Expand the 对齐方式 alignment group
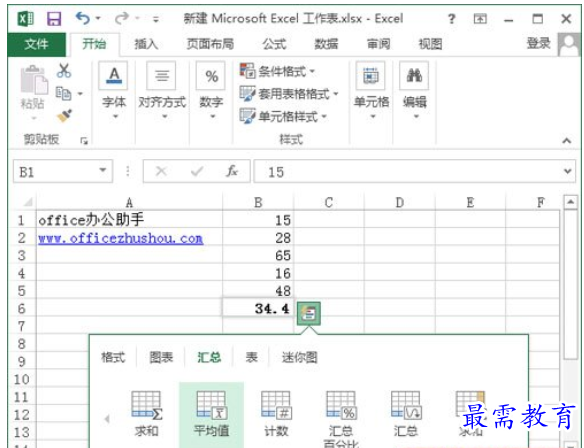This screenshot has height=448, width=584. 162,91
